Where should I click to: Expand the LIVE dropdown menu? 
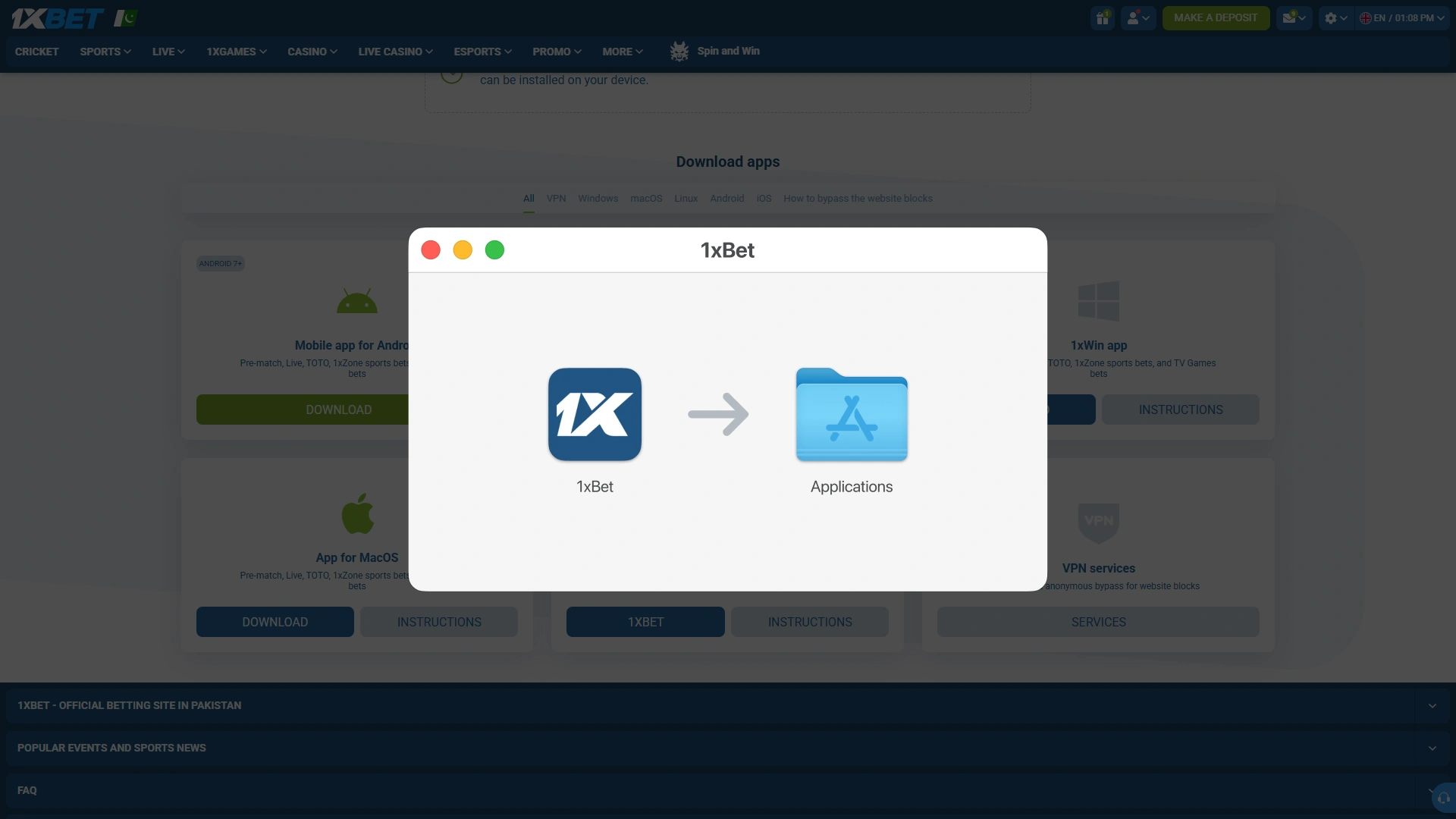pyautogui.click(x=168, y=52)
